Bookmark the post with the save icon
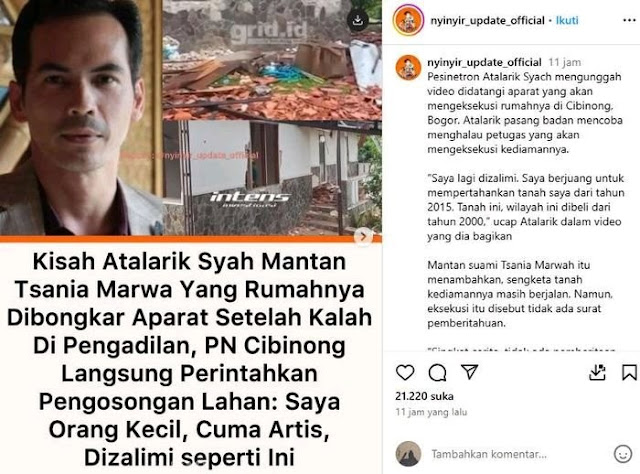 point(629,372)
